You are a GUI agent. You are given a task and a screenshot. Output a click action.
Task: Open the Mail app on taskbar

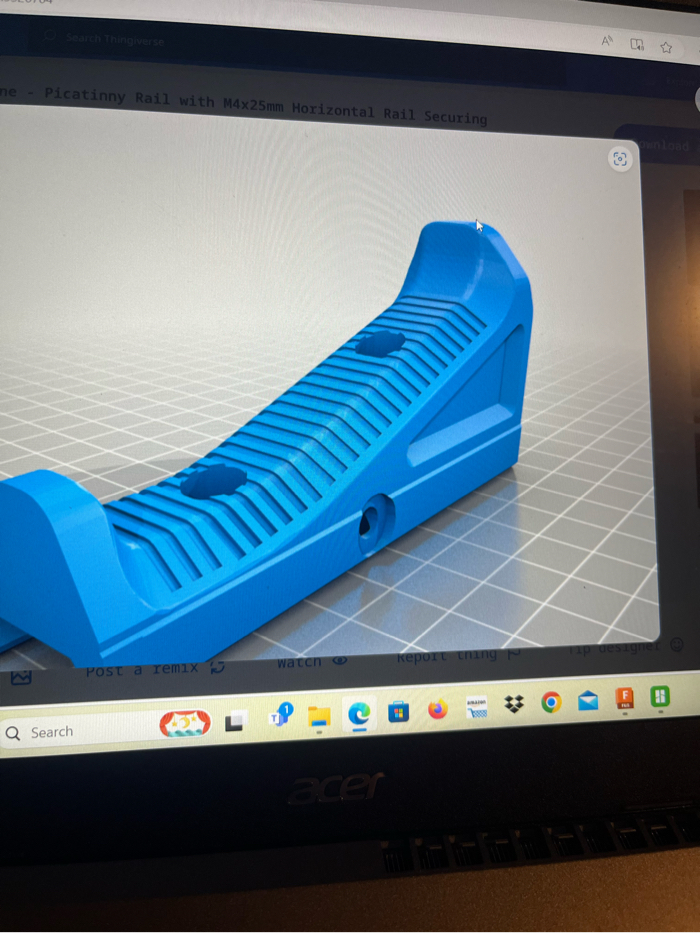coord(588,701)
